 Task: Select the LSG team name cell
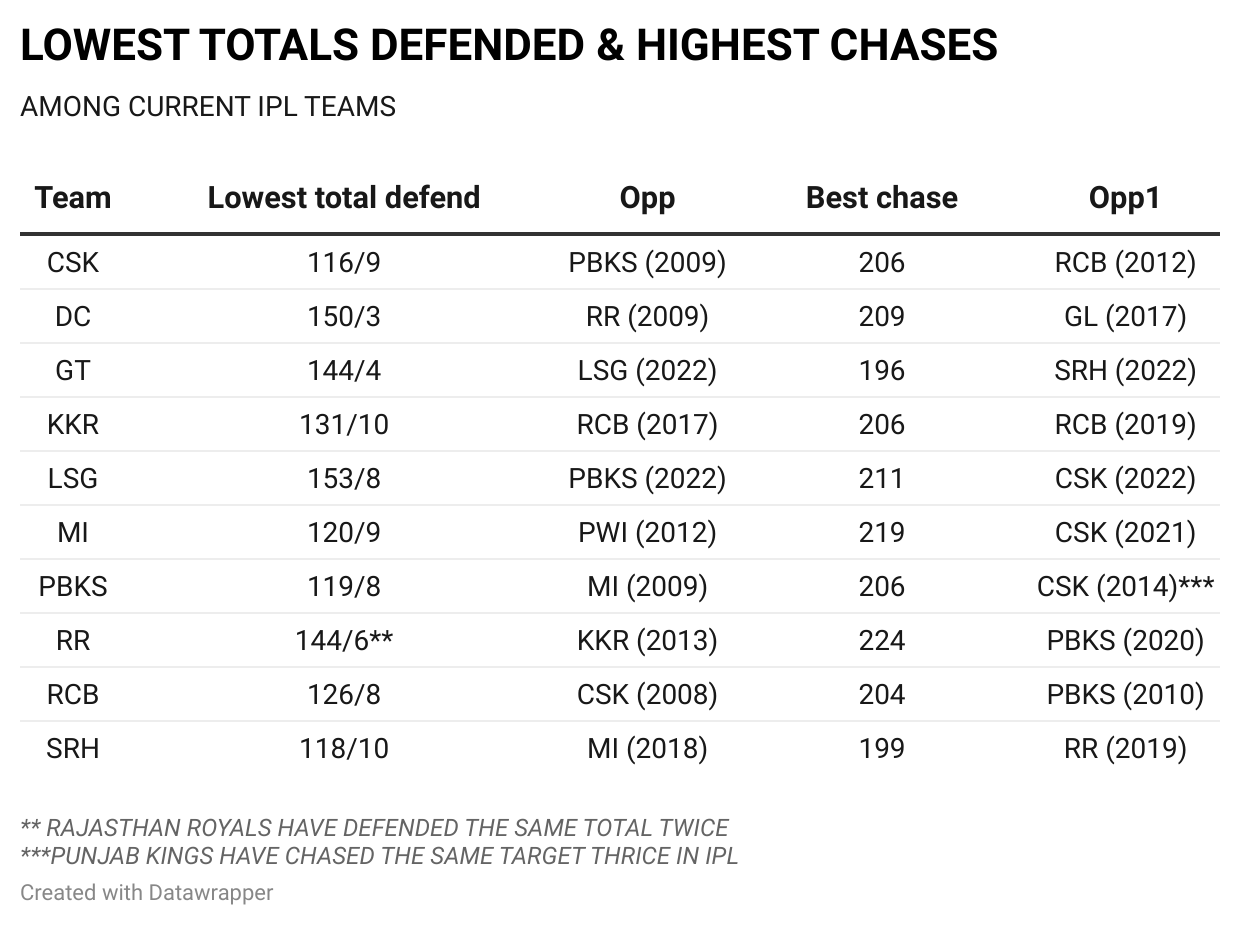tap(73, 479)
